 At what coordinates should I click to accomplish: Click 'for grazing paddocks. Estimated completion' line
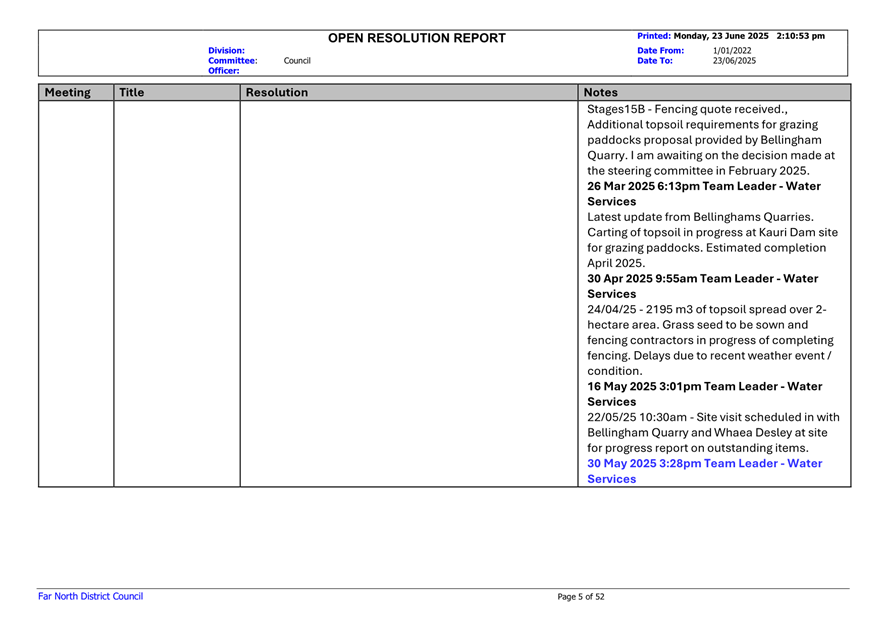pyautogui.click(x=707, y=247)
